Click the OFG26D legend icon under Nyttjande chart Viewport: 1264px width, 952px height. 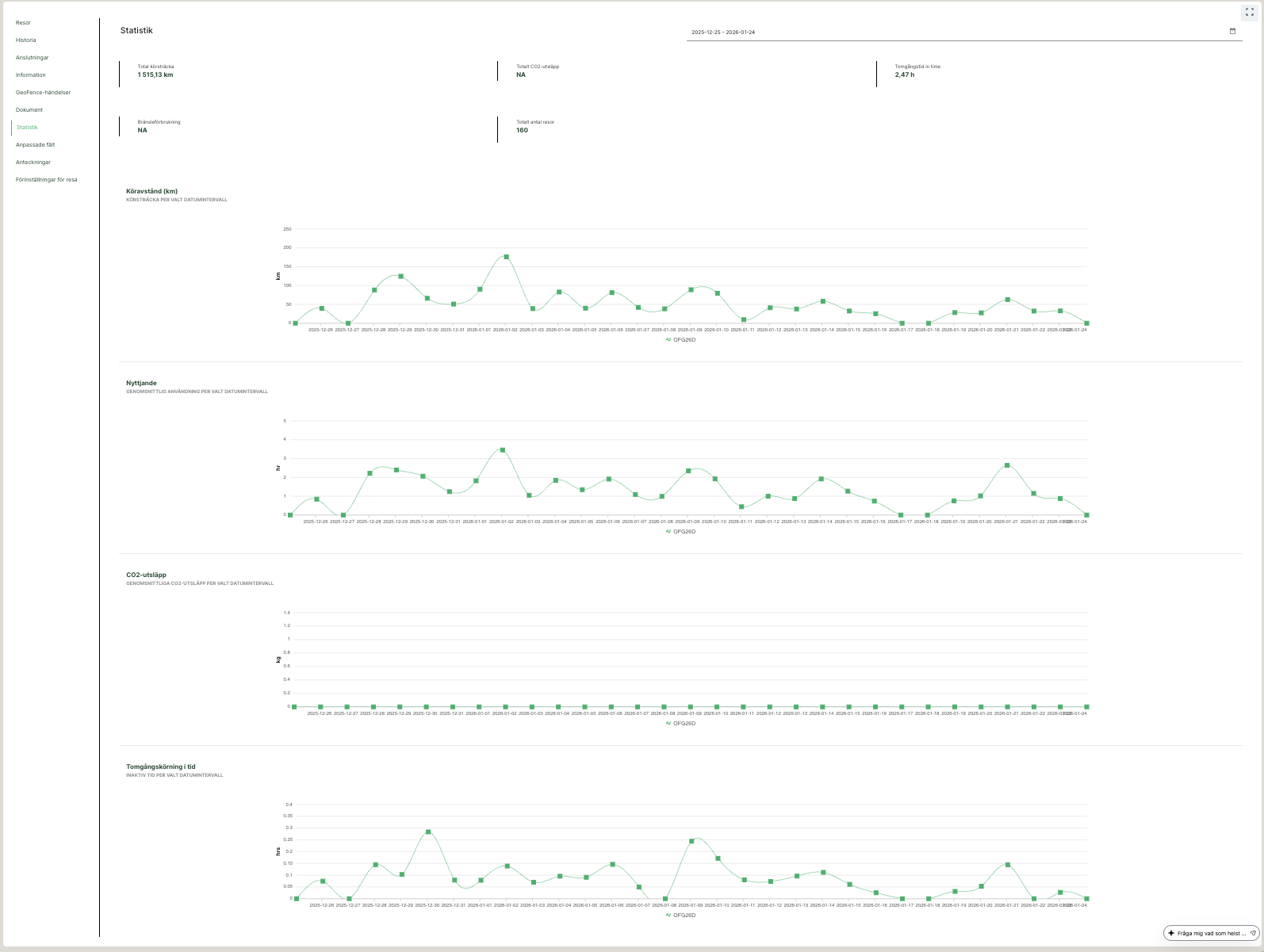click(668, 532)
